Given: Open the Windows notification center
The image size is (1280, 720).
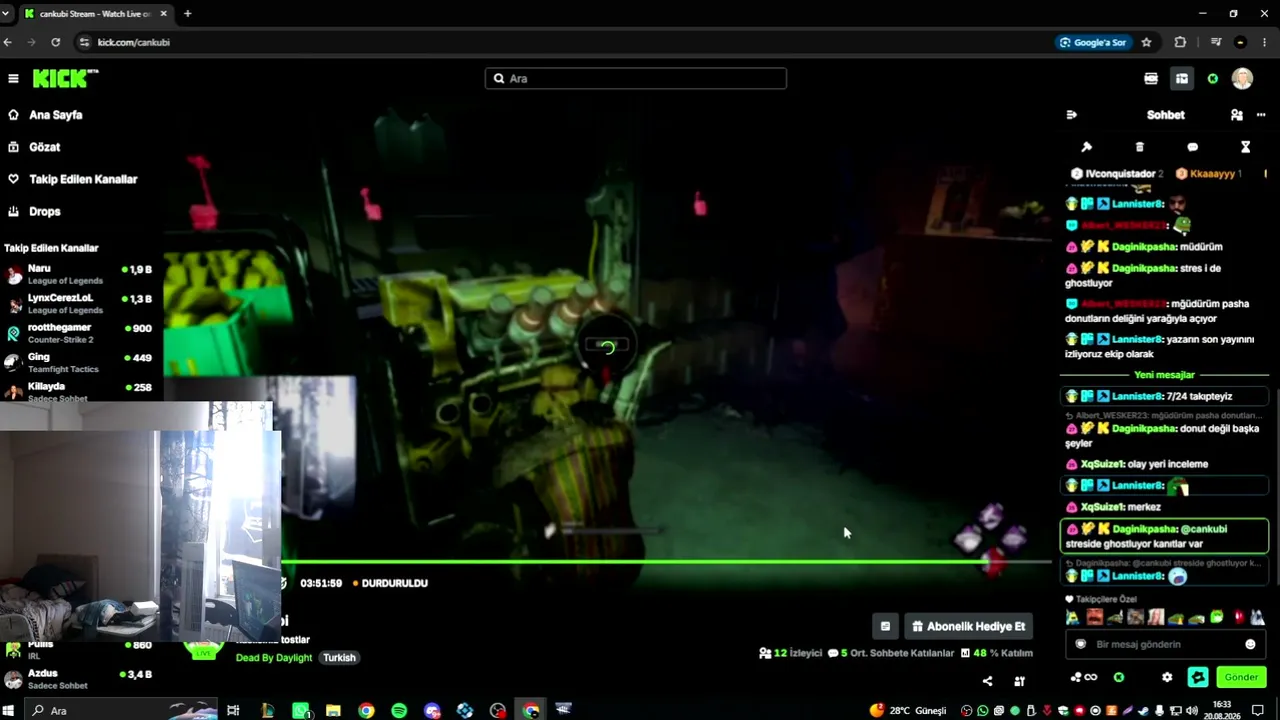Looking at the screenshot, I should (x=1259, y=711).
